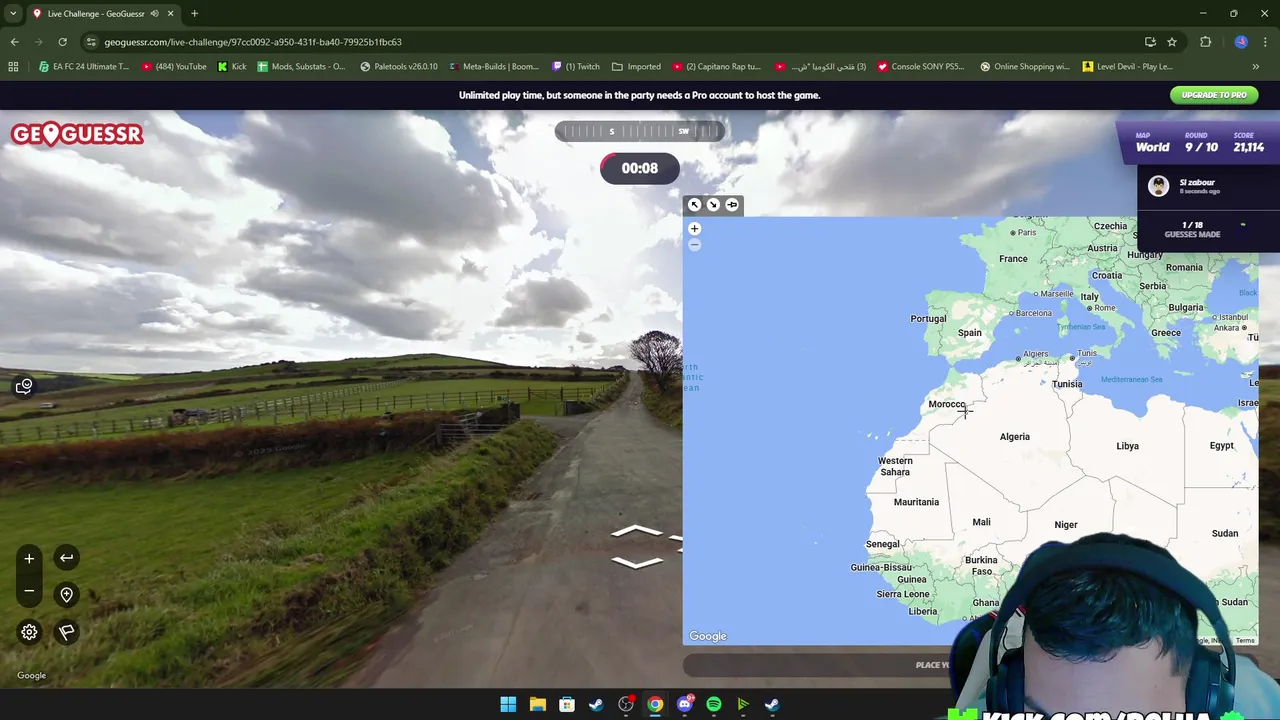The height and width of the screenshot is (720, 1280).
Task: Open a new browser tab
Action: tap(194, 13)
